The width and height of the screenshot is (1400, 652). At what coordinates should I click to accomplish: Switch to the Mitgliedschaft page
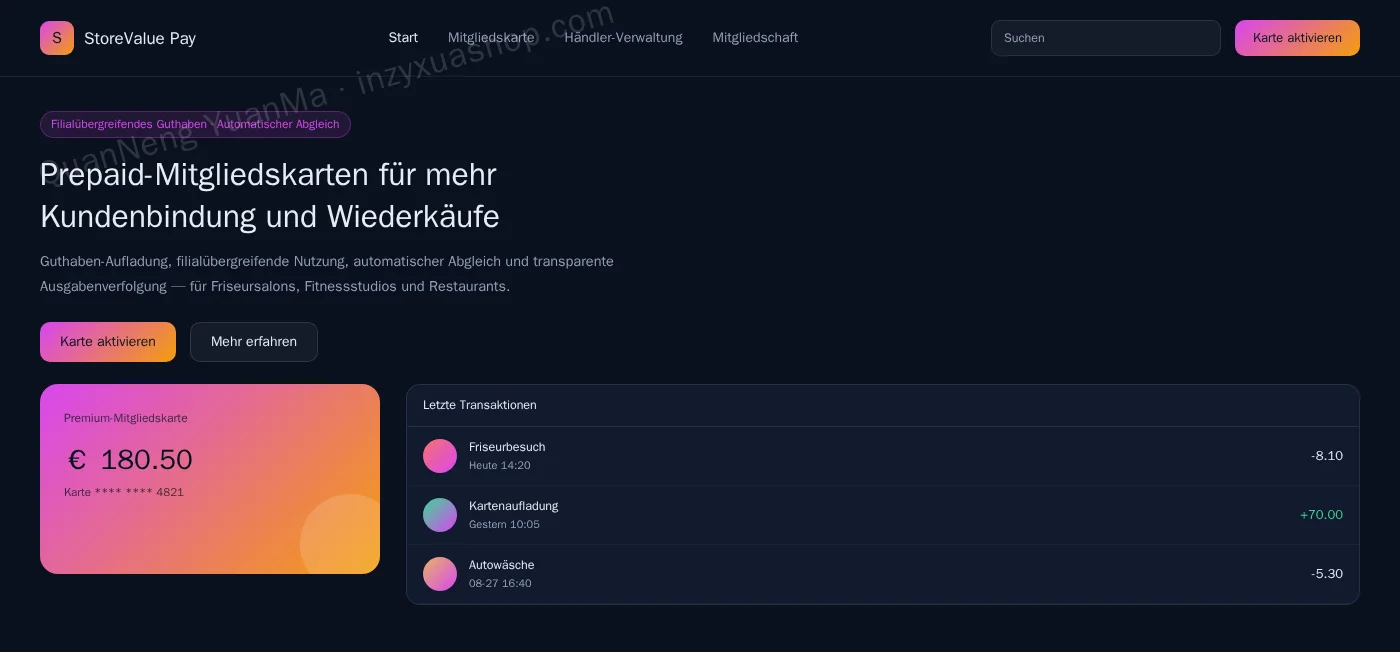[755, 38]
